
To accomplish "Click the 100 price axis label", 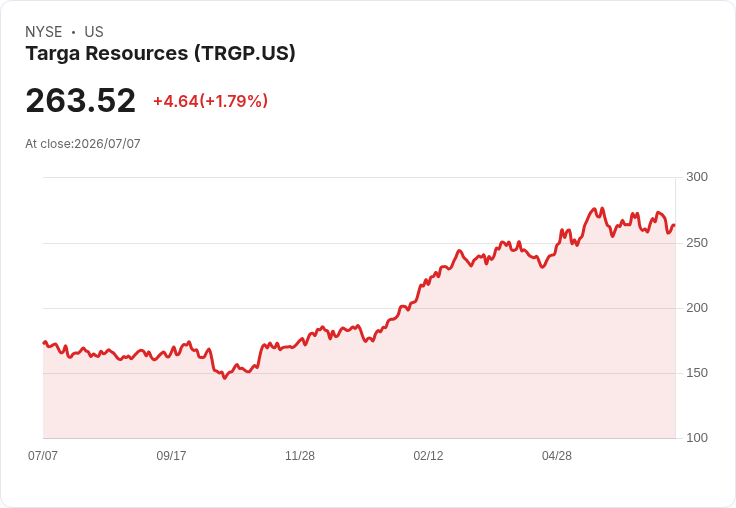I will pos(697,438).
